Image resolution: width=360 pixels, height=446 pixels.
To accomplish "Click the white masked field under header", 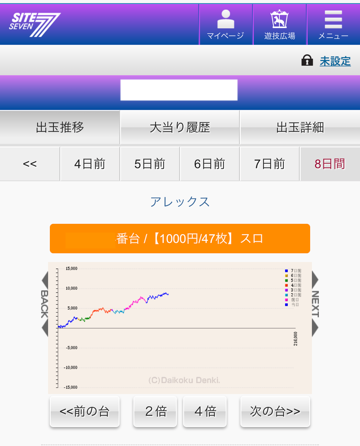I will [x=179, y=90].
